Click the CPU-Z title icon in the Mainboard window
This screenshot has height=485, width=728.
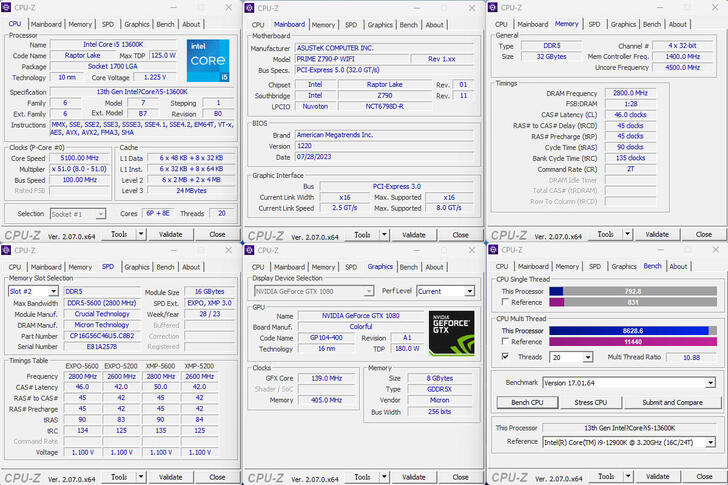[250, 7]
